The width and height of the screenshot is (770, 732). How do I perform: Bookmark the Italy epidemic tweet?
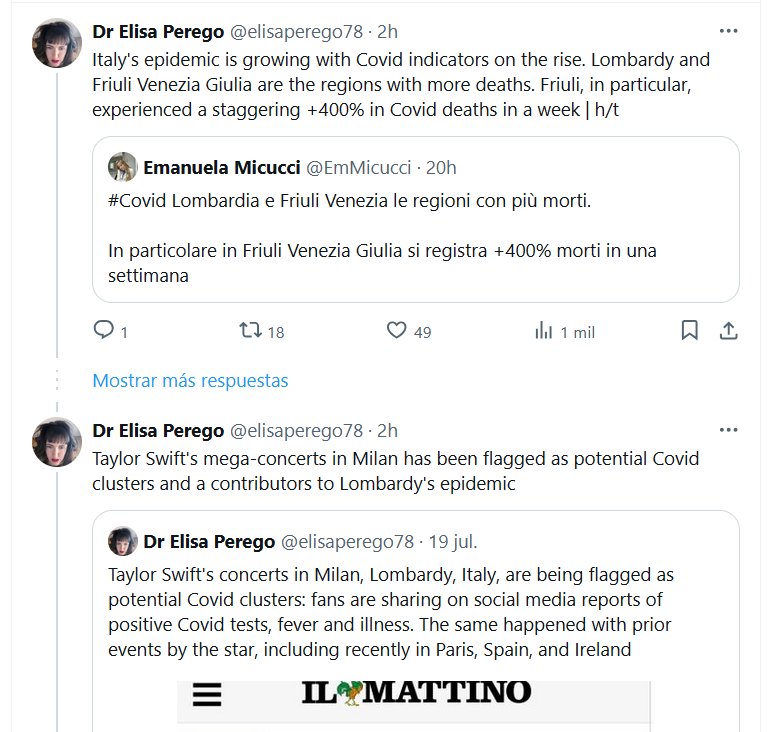coord(689,330)
